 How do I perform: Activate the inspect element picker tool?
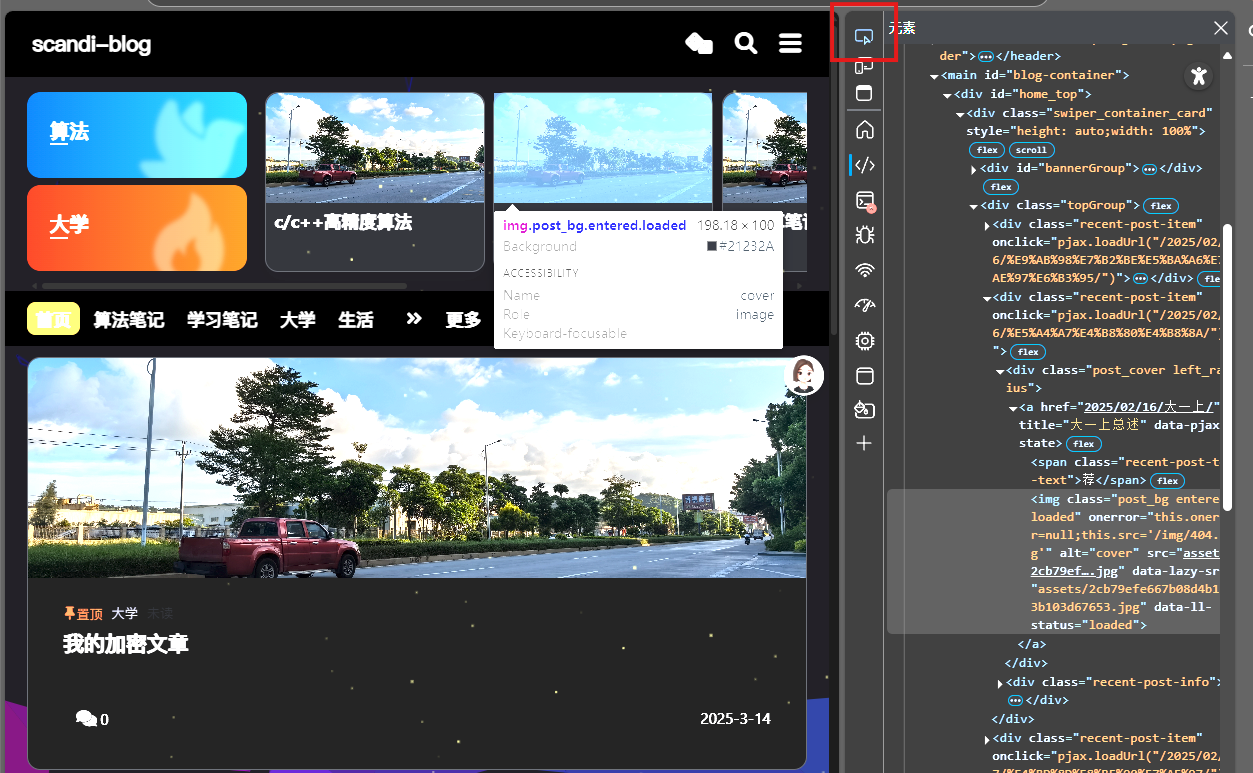coord(864,37)
